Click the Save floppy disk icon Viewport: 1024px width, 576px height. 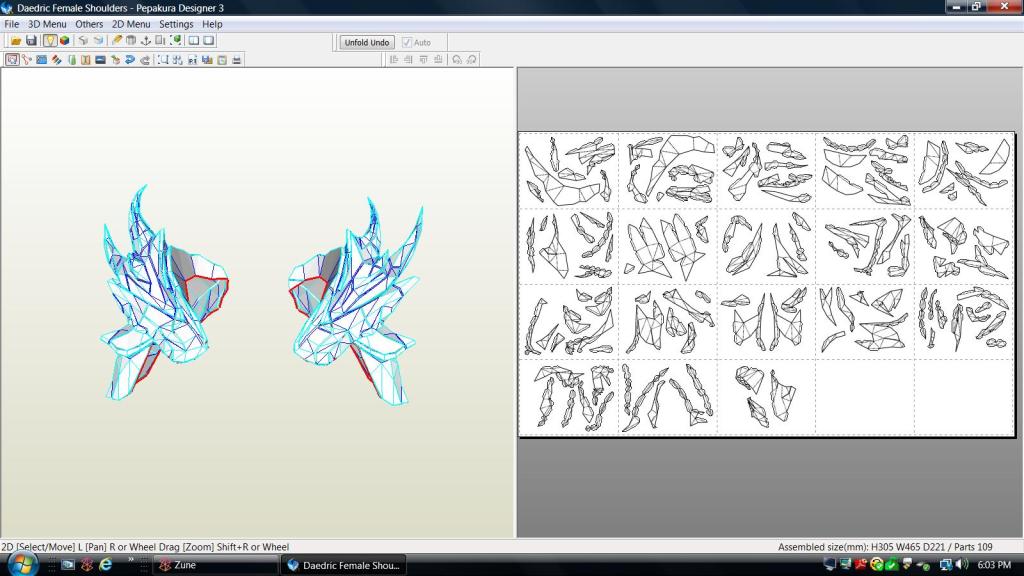tap(31, 40)
